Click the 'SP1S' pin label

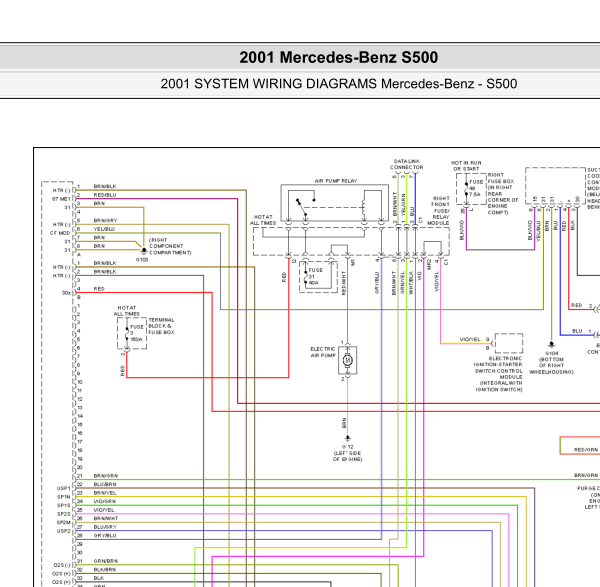[64, 505]
